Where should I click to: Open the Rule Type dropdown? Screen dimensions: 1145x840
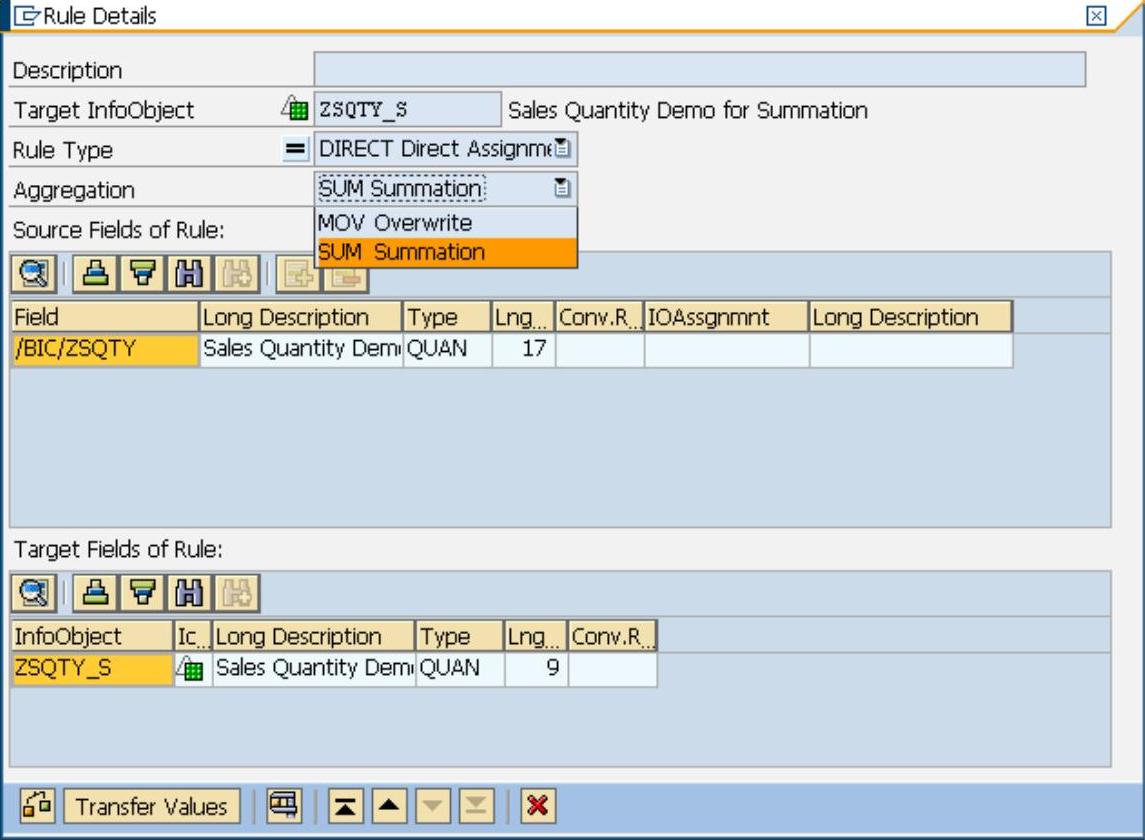point(562,150)
